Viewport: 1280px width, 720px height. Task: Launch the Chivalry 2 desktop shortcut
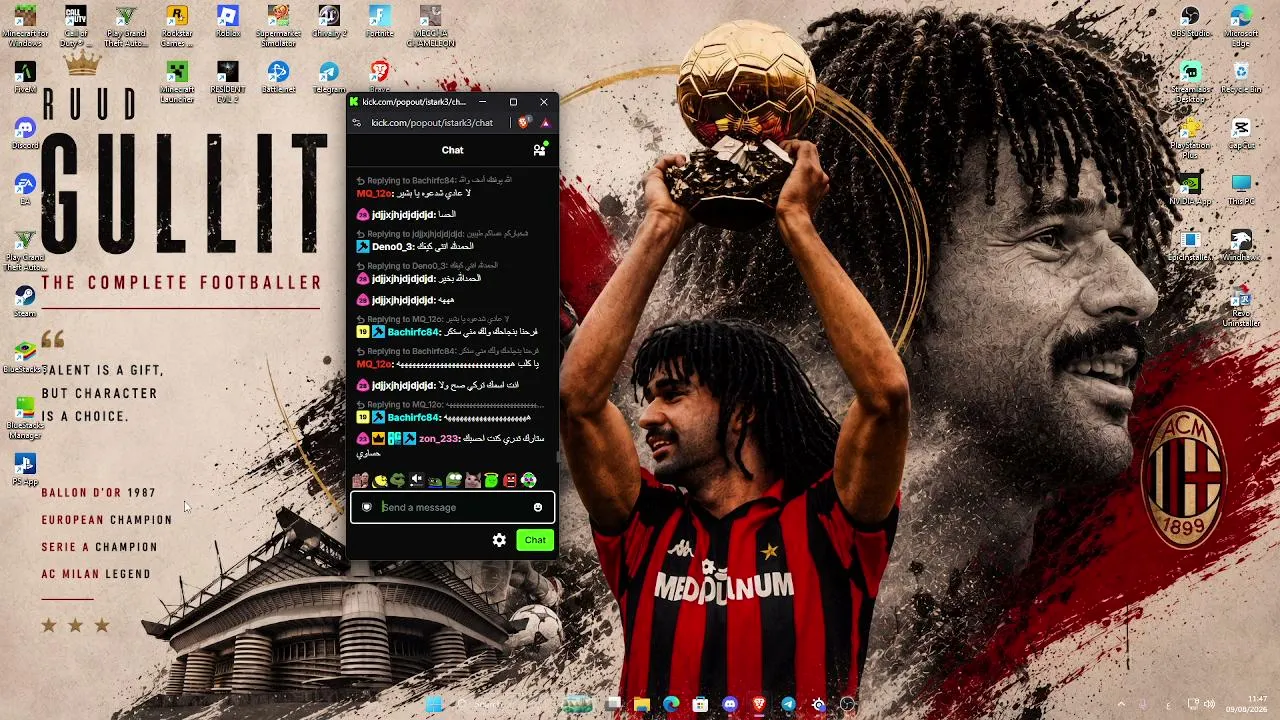click(x=329, y=20)
